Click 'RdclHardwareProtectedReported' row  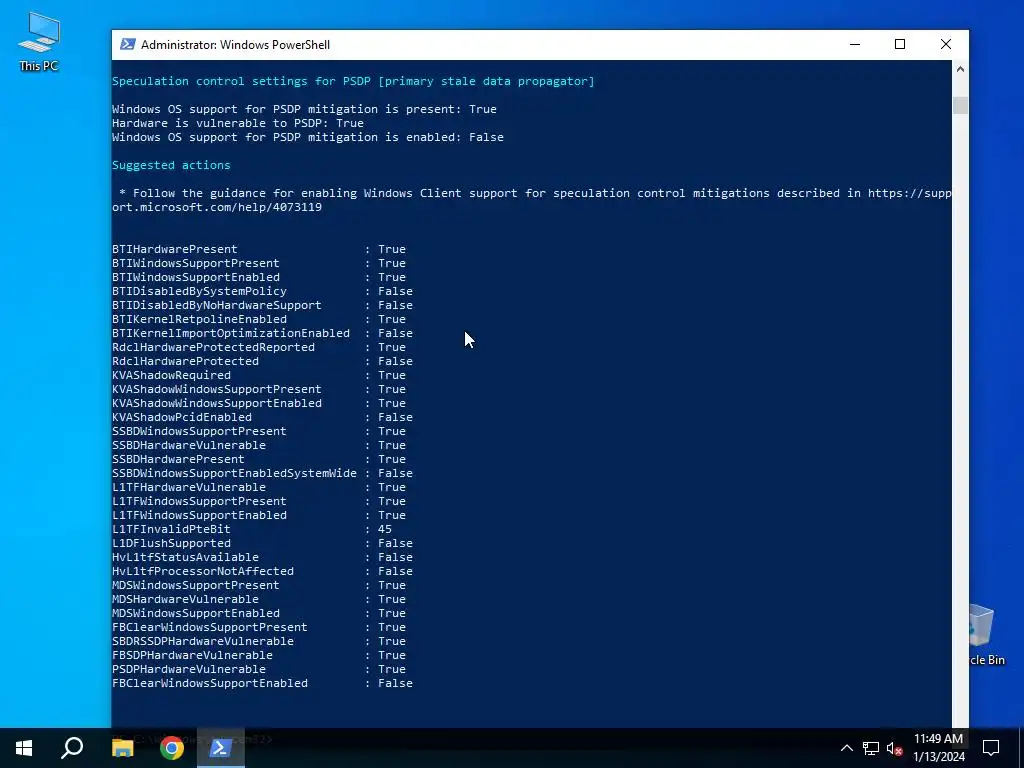259,347
